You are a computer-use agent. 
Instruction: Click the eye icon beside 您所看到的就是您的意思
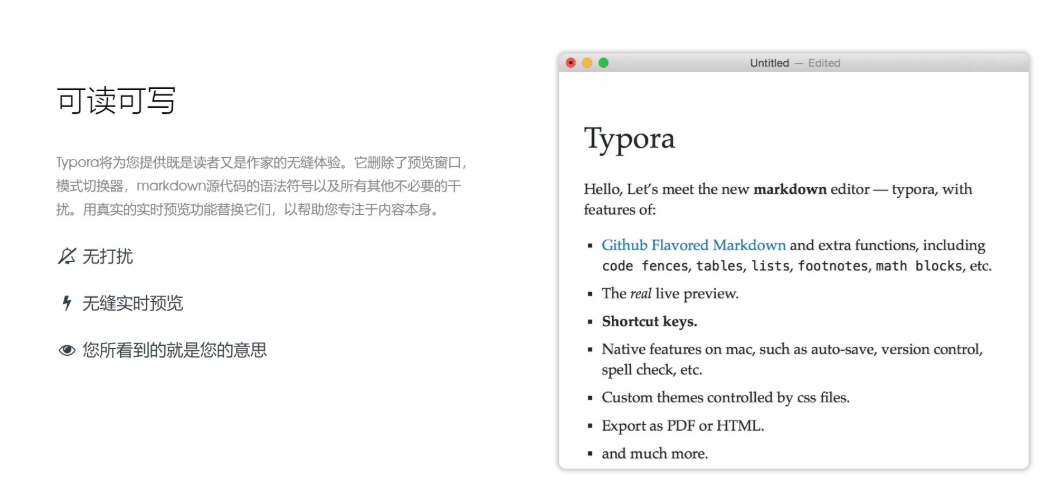67,351
